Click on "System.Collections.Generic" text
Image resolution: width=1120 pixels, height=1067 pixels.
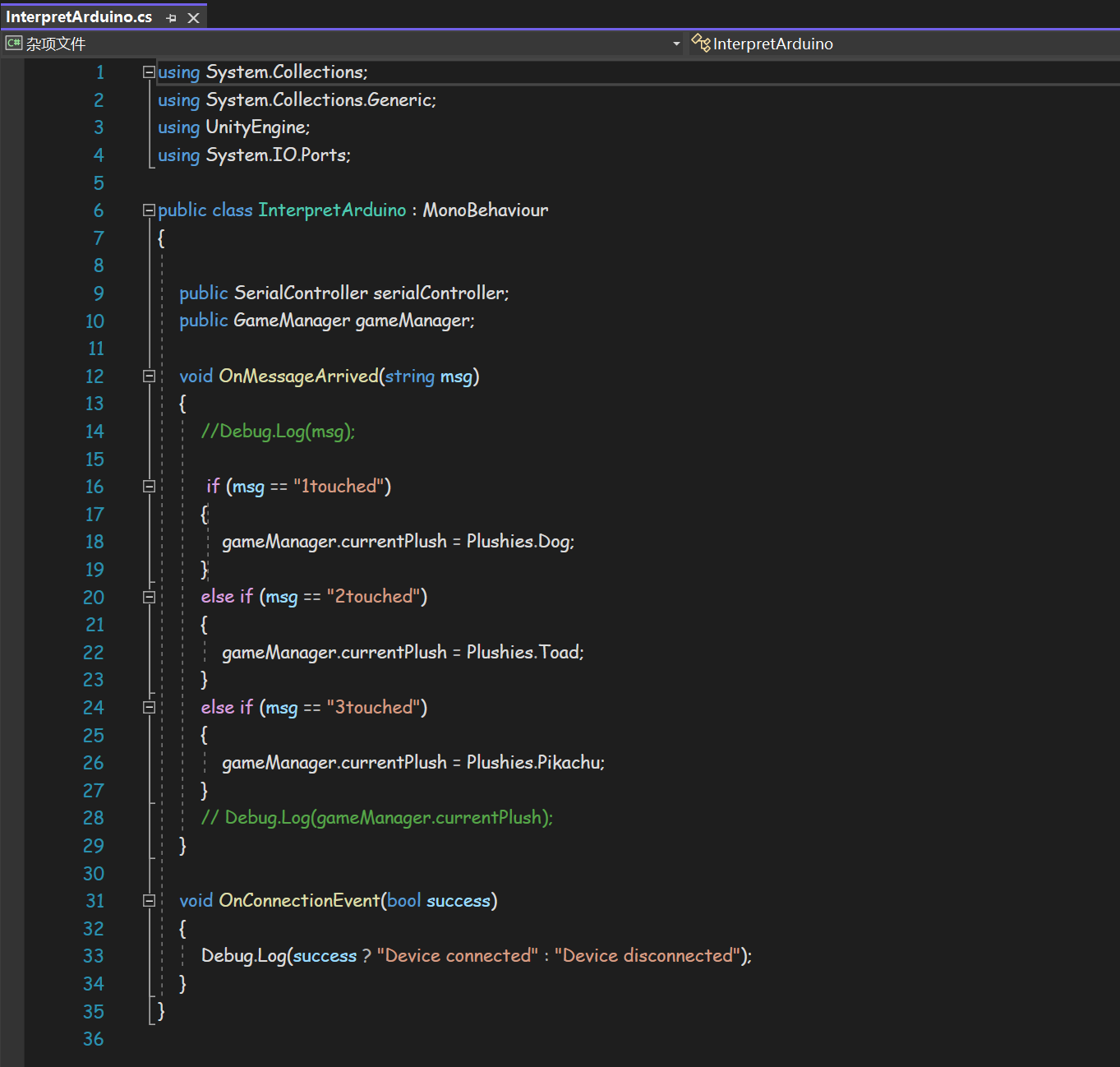coord(319,100)
